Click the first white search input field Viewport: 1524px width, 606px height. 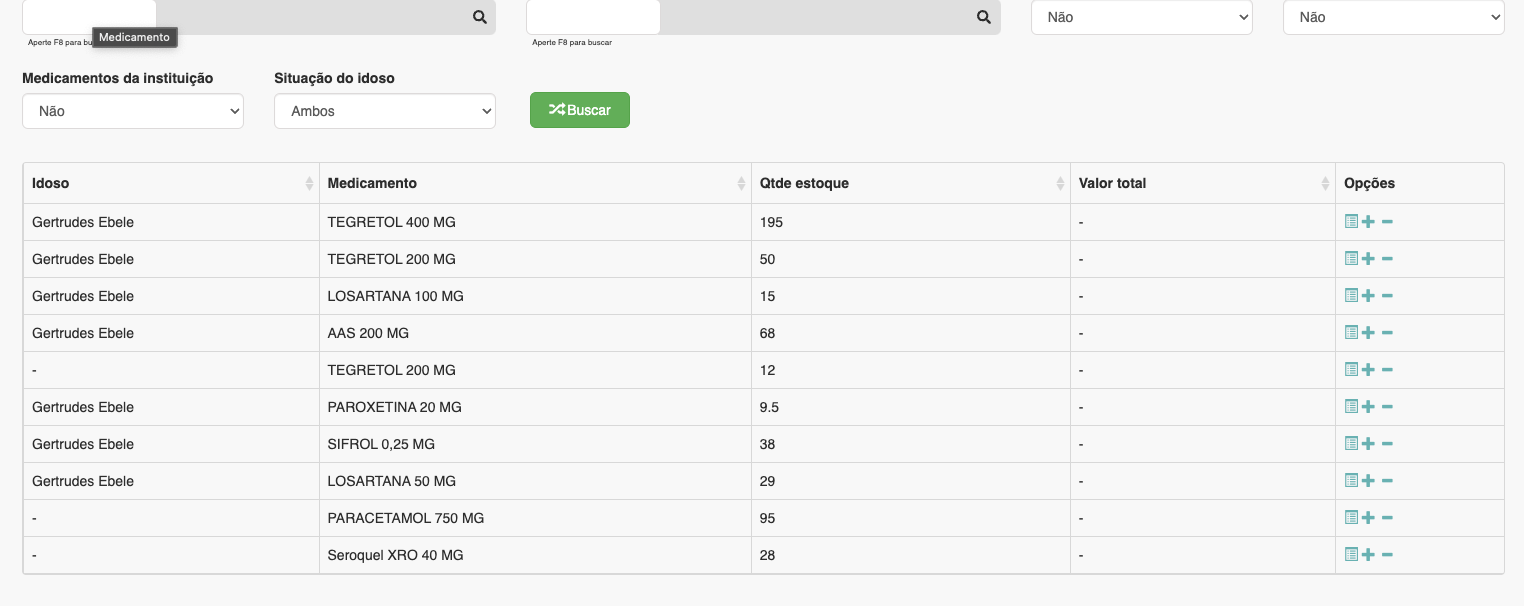coord(89,16)
